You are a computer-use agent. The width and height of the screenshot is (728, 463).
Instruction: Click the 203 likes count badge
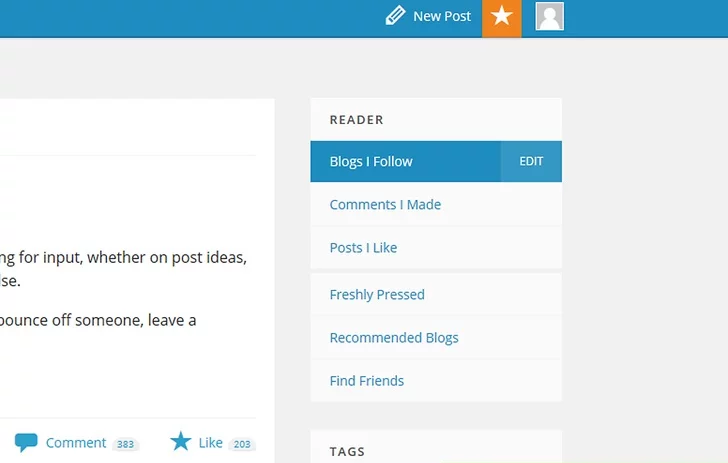[241, 444]
